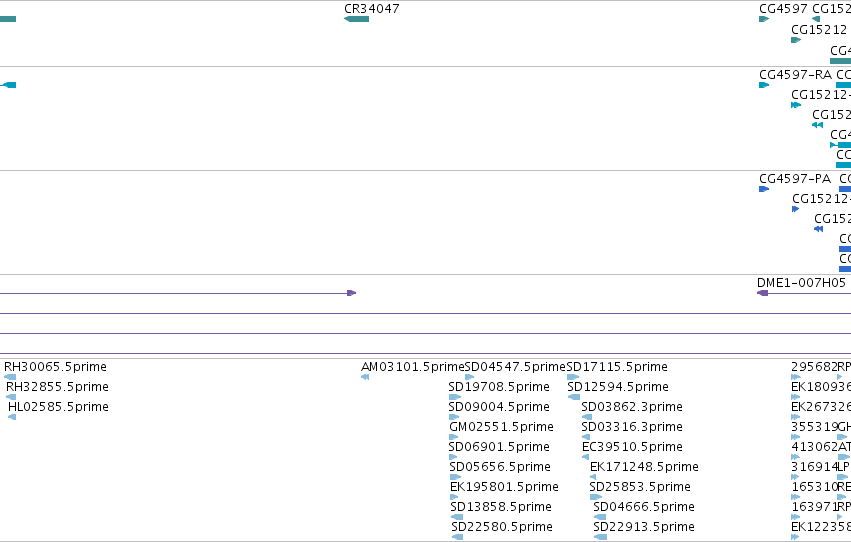Click the SD04547.5prime EST arrow
851x542 pixels.
point(469,377)
